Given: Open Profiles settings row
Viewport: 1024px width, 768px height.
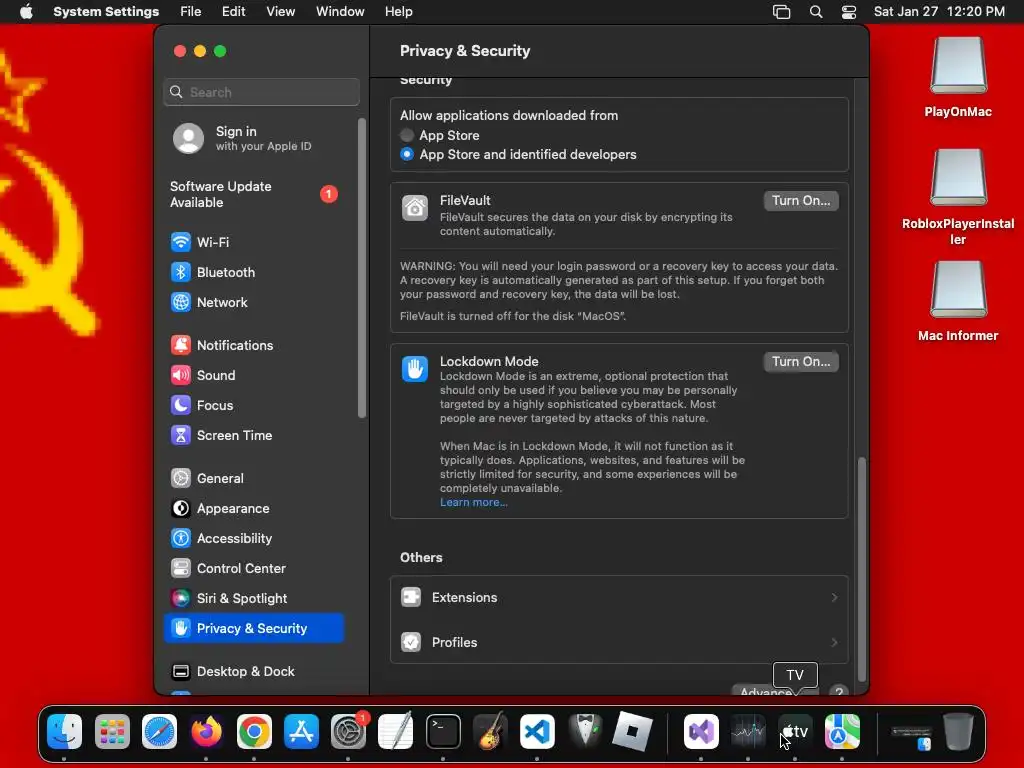Looking at the screenshot, I should click(x=619, y=642).
